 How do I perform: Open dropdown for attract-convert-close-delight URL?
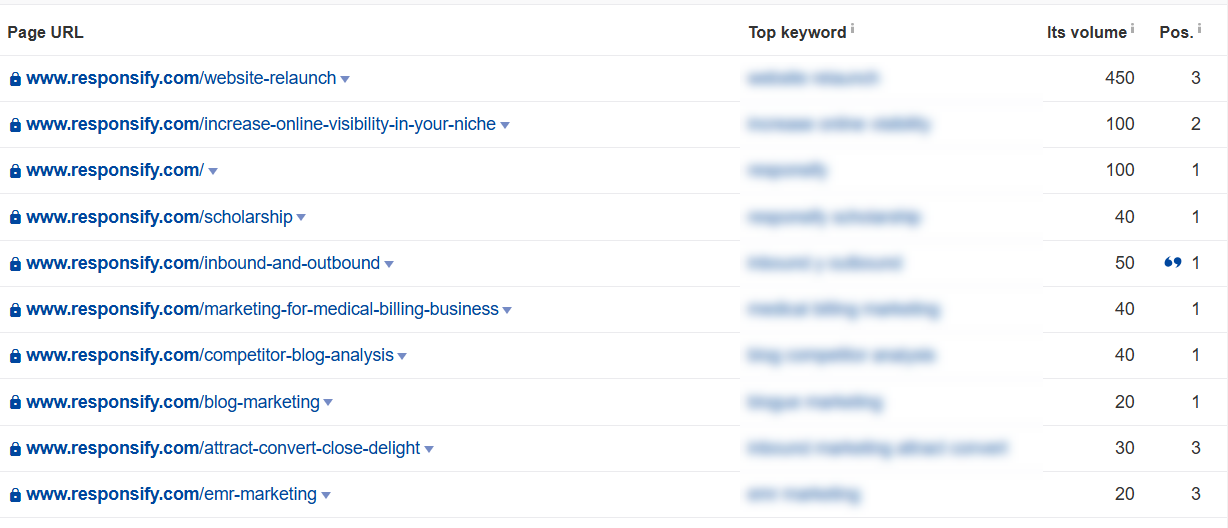click(x=429, y=450)
